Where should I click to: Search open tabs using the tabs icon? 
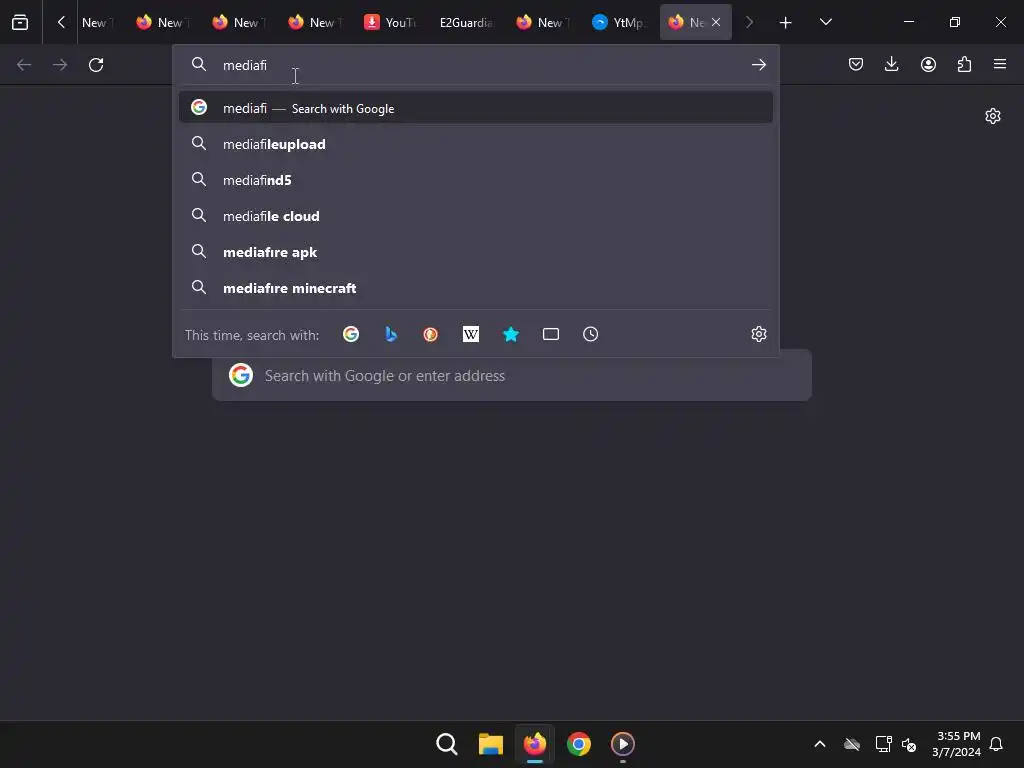[551, 334]
